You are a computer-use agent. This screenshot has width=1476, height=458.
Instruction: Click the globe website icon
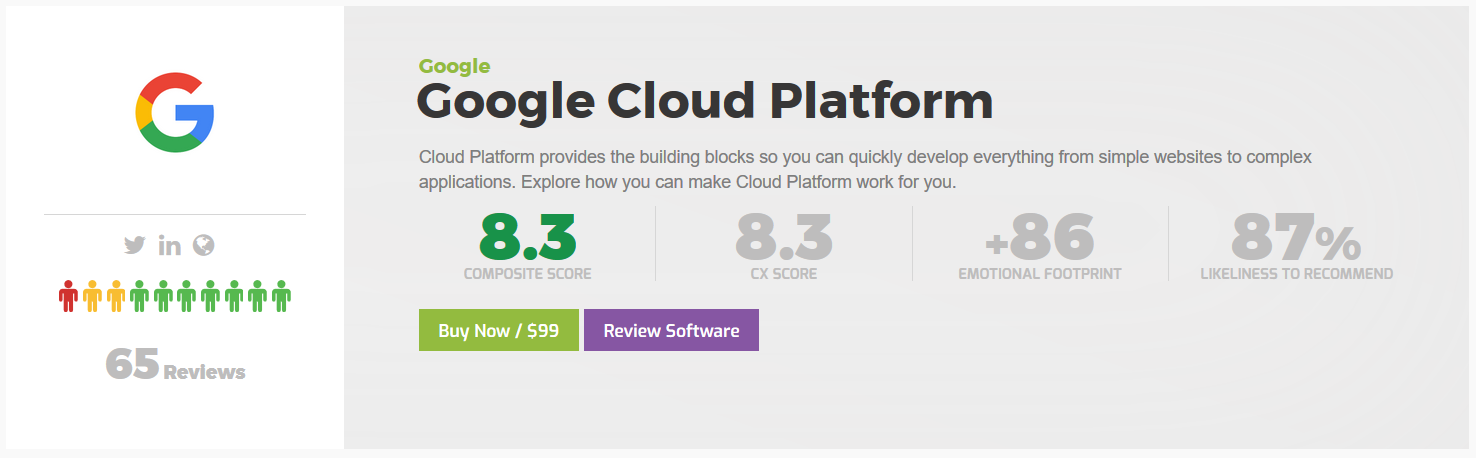204,245
